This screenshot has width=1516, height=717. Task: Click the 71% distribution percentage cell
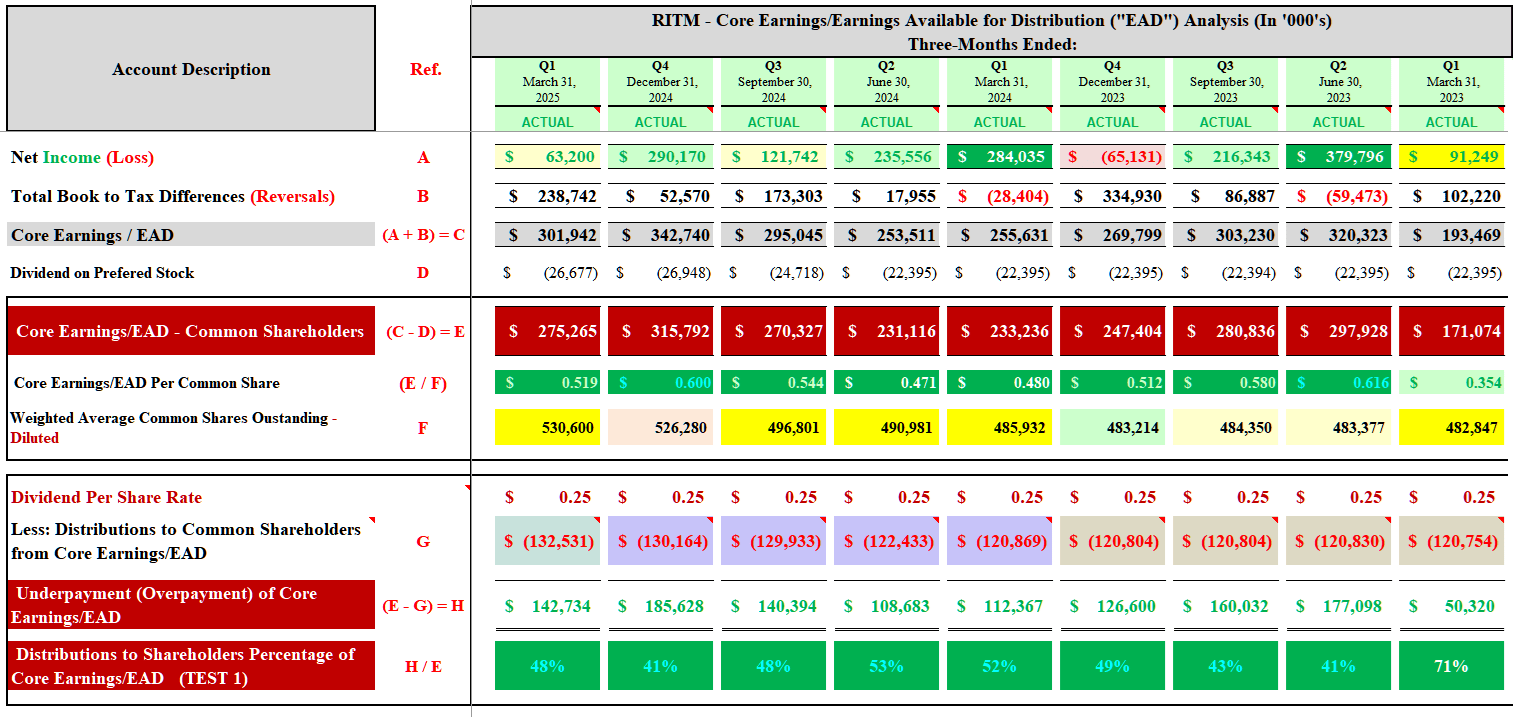click(x=1451, y=666)
